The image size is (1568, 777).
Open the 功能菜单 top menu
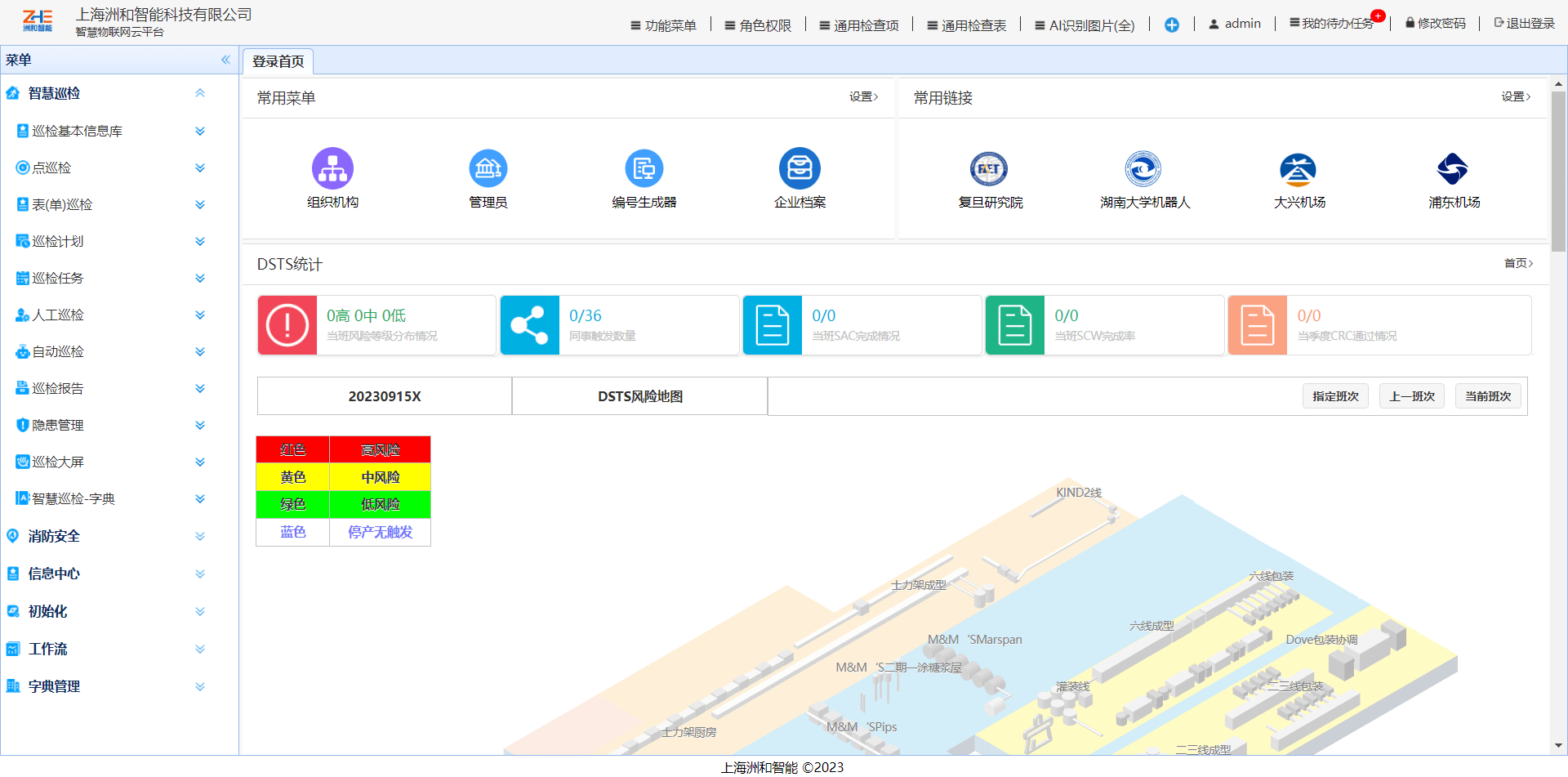click(663, 25)
